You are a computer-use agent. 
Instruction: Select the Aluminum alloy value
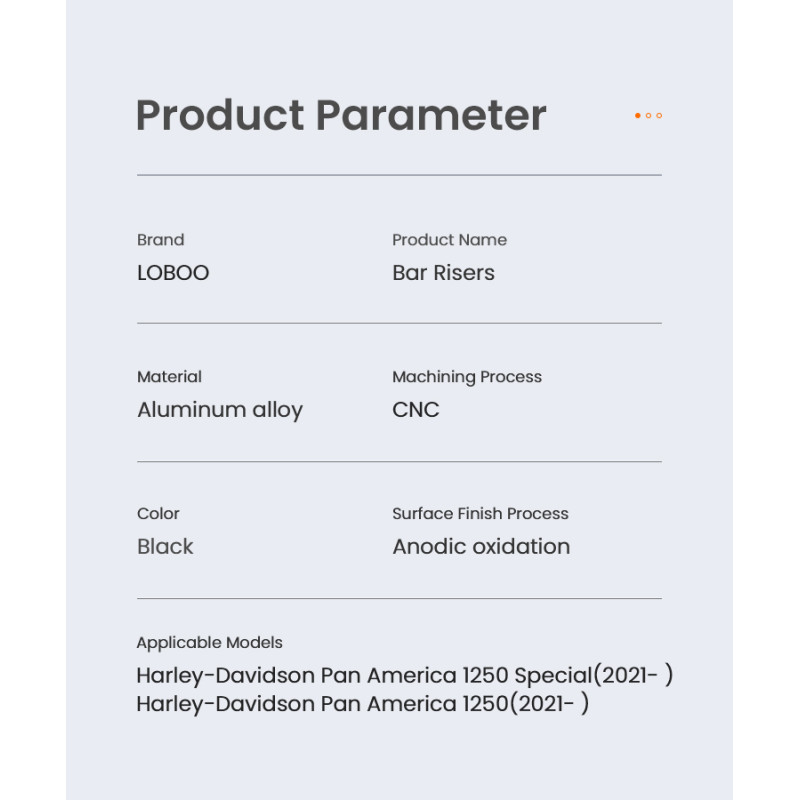(x=220, y=410)
